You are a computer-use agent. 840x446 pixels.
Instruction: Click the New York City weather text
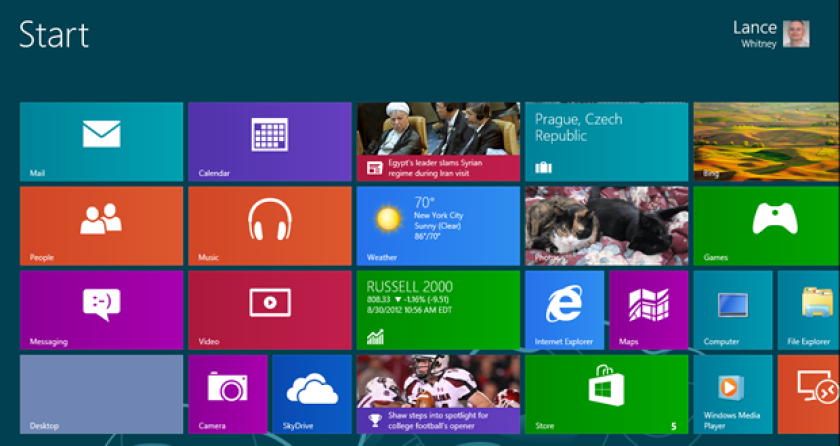pos(438,215)
